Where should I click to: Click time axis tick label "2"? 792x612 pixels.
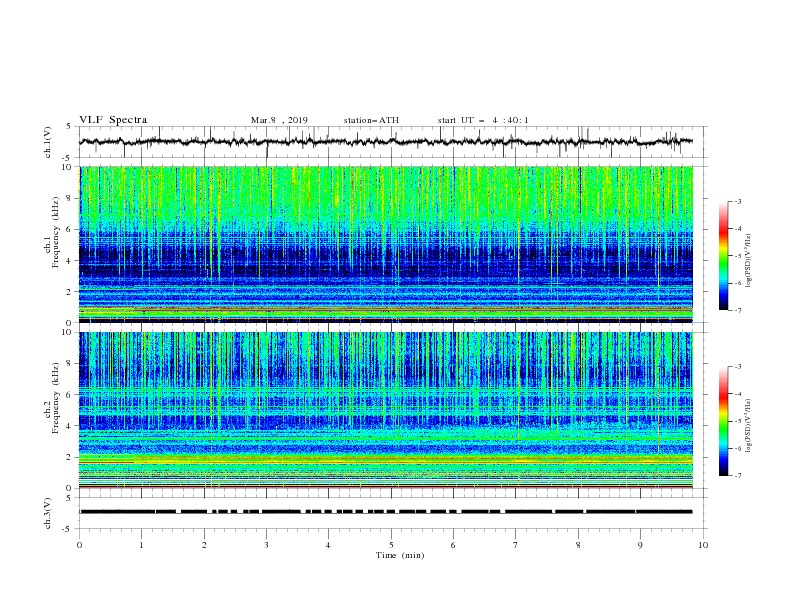pyautogui.click(x=204, y=545)
